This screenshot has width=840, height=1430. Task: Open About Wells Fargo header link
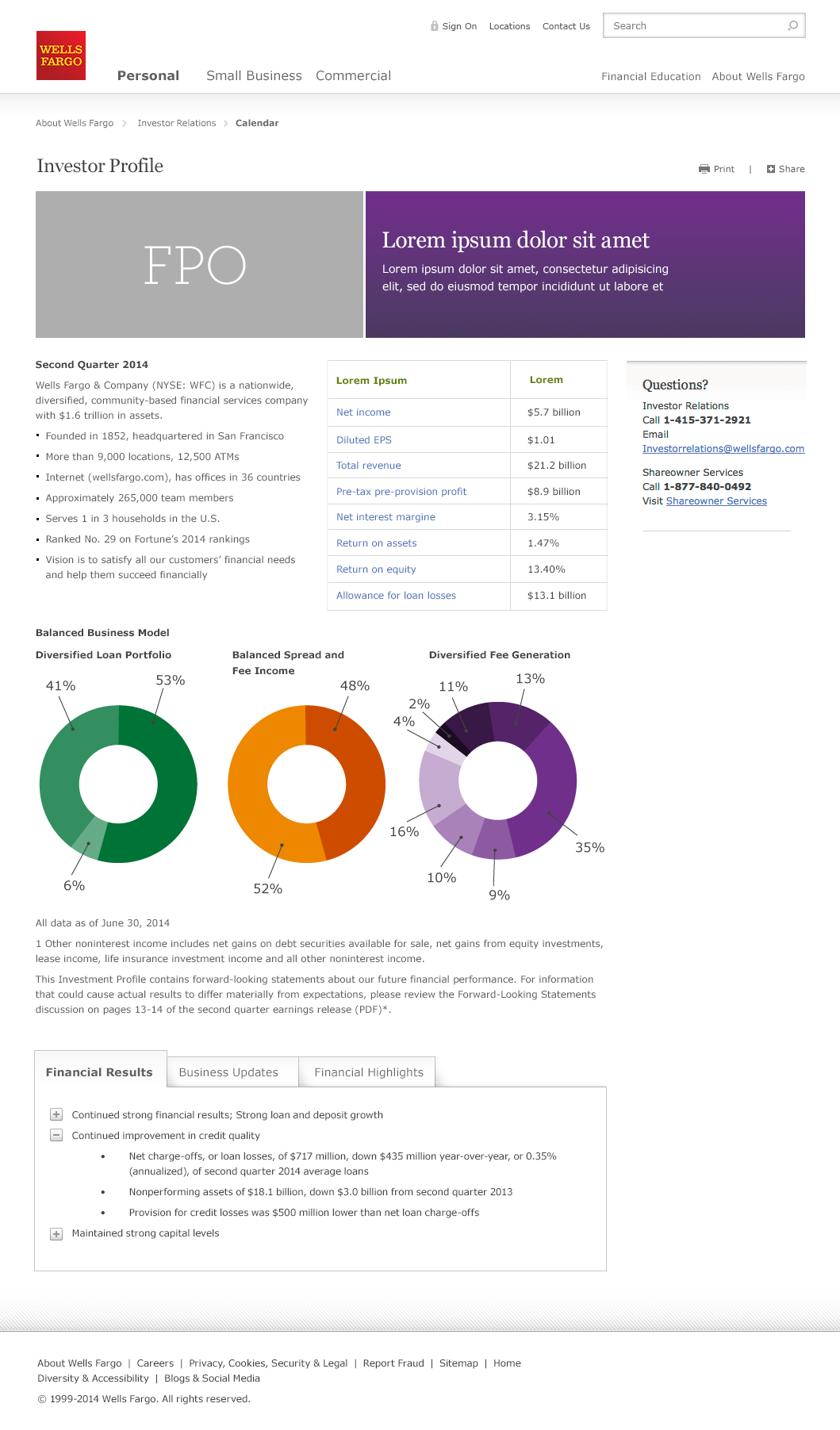[x=758, y=77]
